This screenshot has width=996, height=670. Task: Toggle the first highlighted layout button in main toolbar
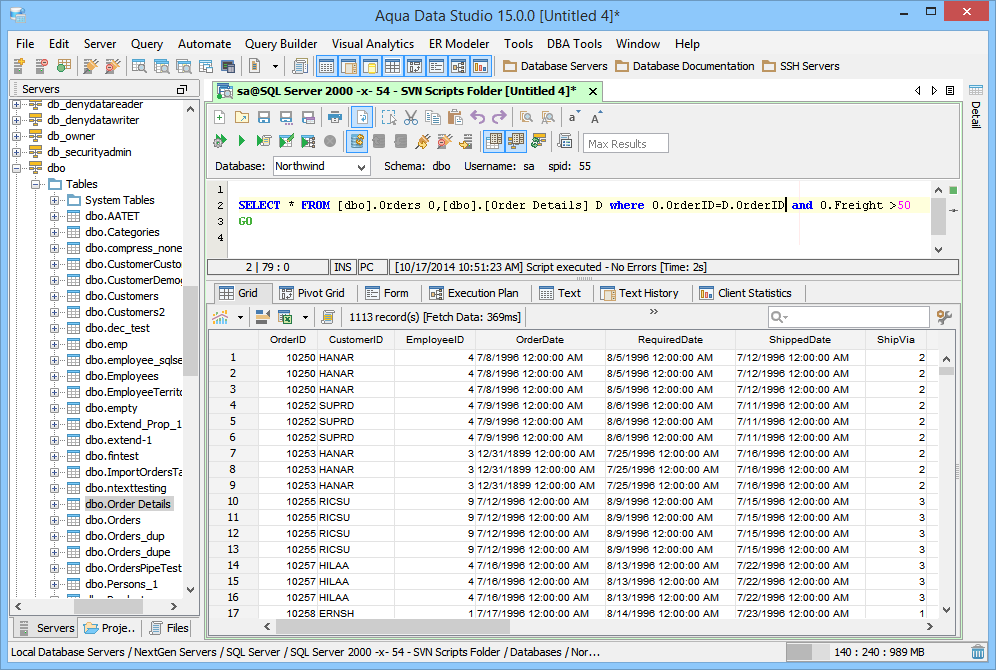[x=326, y=66]
